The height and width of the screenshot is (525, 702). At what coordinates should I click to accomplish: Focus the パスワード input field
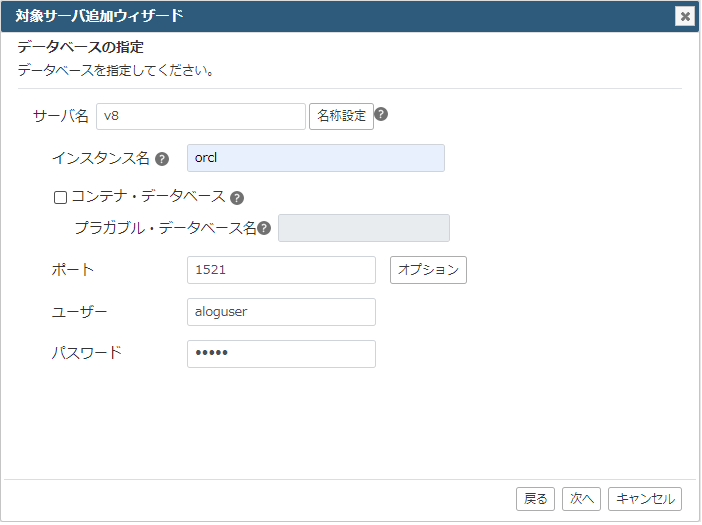(281, 354)
